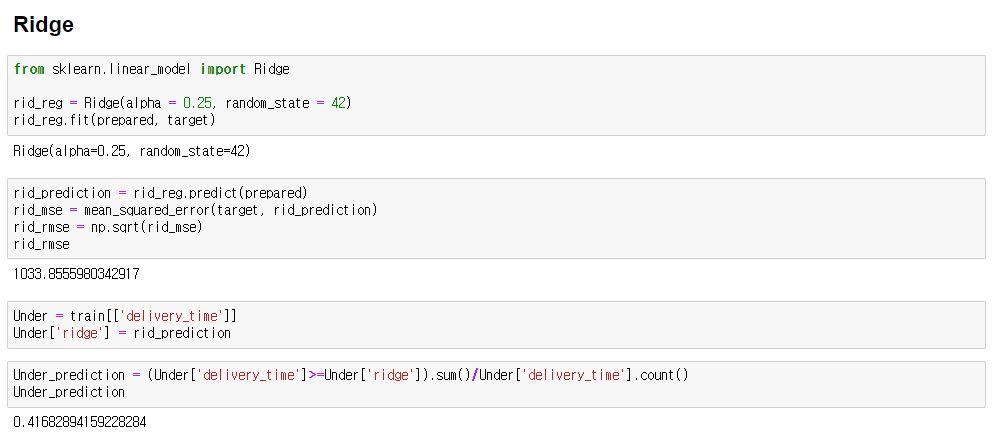Click the line "Under['ridge'] = rid_prediction"
Screen dimensions: 995x448
tap(122, 333)
